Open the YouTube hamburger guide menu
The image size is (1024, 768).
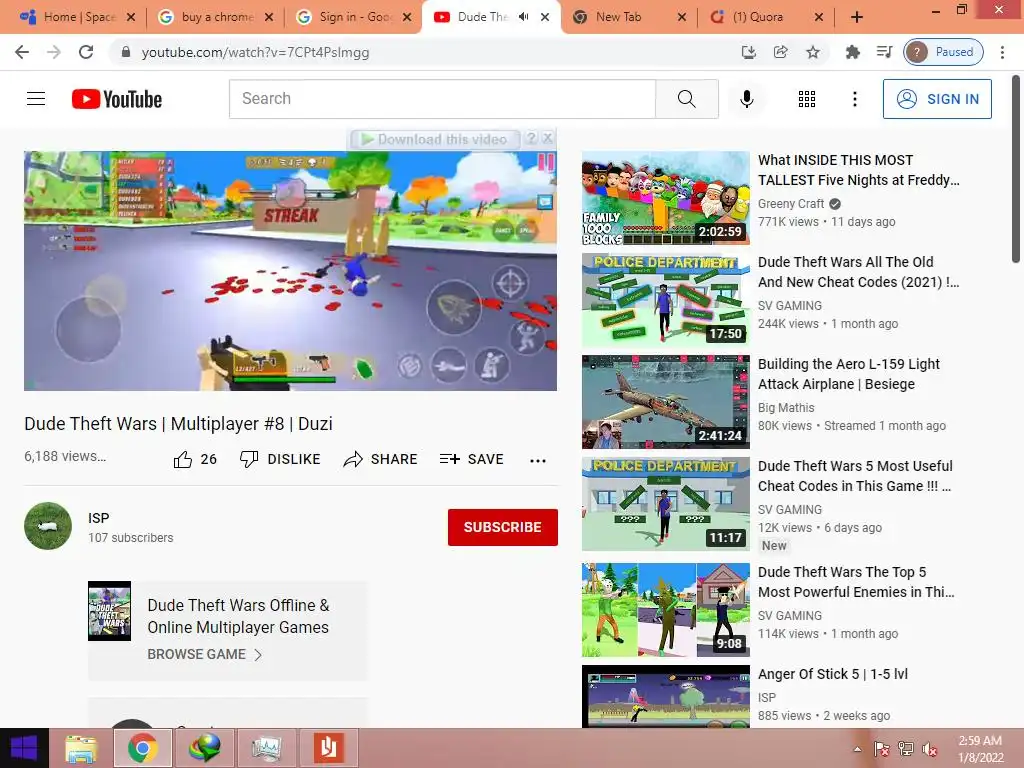36,99
